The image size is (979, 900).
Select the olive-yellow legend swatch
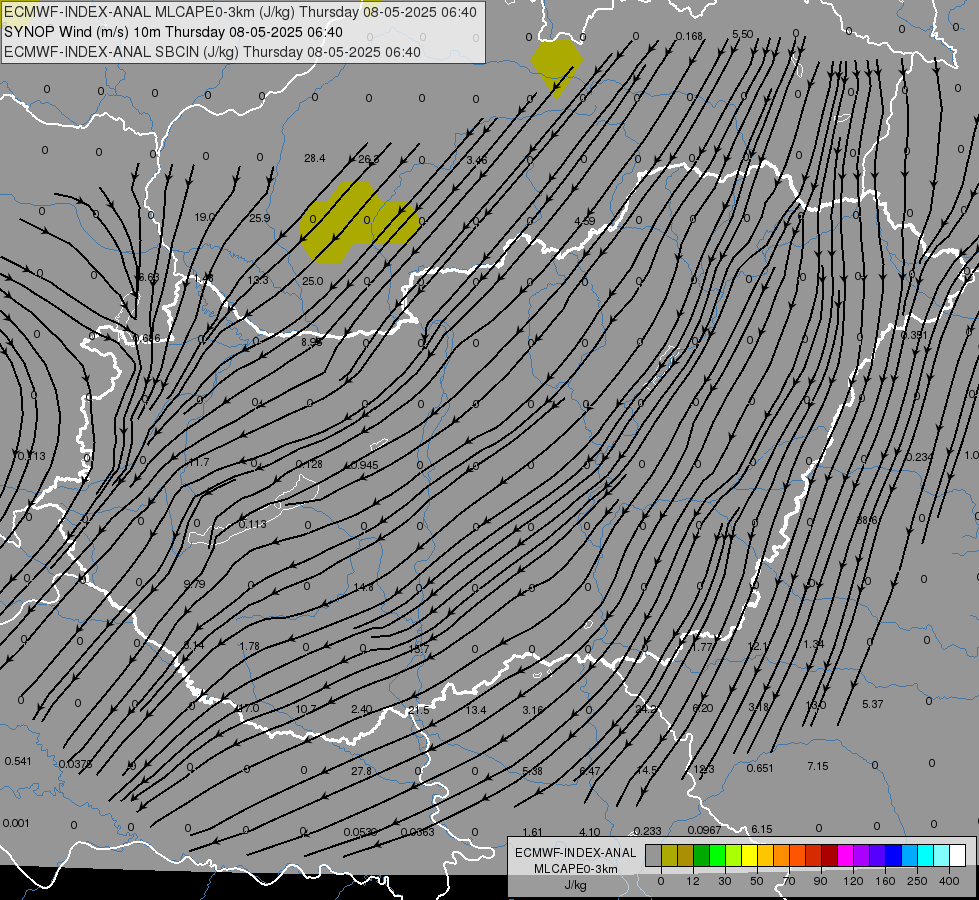point(669,856)
